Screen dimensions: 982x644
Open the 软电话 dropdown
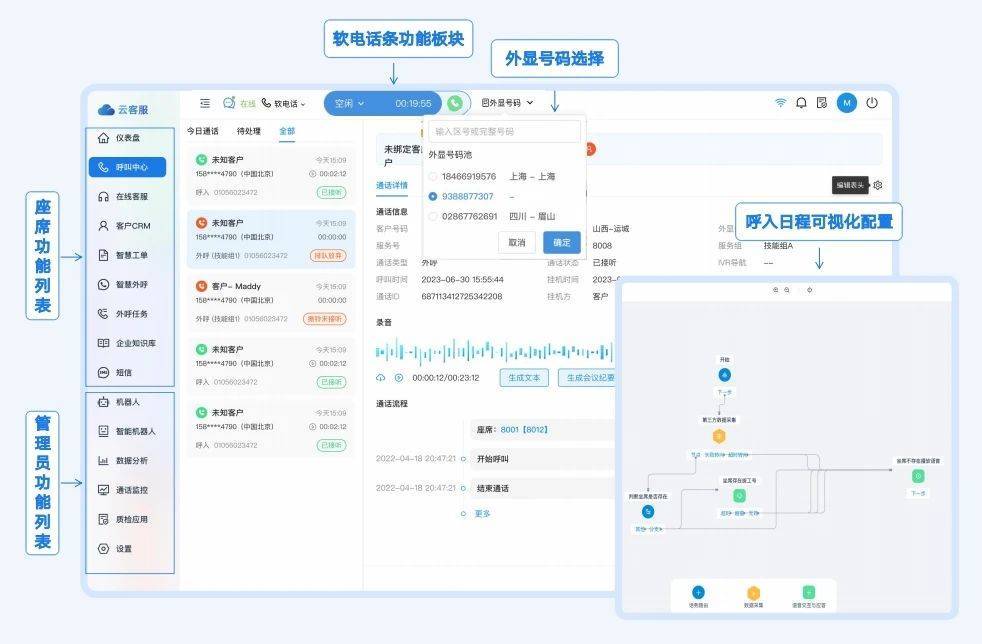pyautogui.click(x=284, y=103)
